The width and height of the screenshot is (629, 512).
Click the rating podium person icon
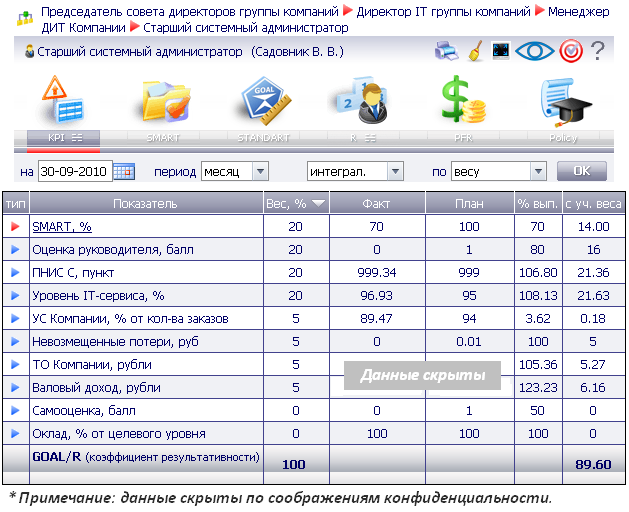(x=362, y=100)
